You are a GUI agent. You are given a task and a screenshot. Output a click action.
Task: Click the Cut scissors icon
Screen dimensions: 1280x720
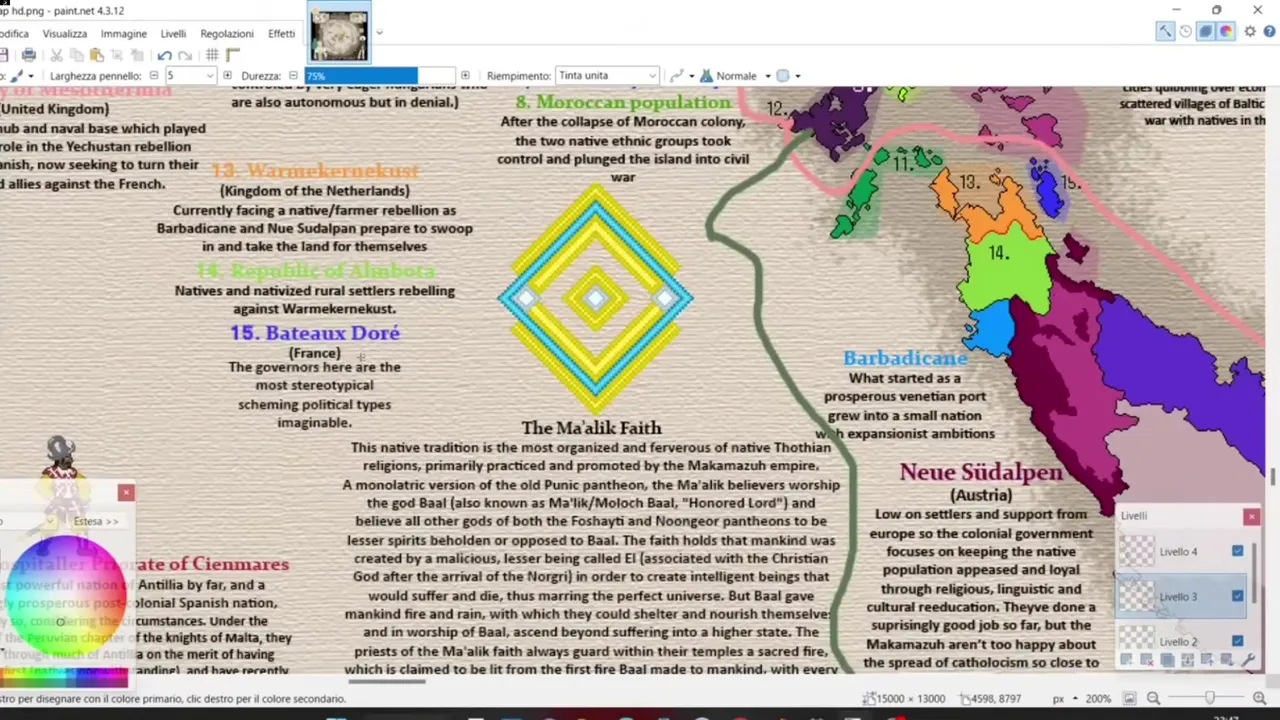coord(57,55)
